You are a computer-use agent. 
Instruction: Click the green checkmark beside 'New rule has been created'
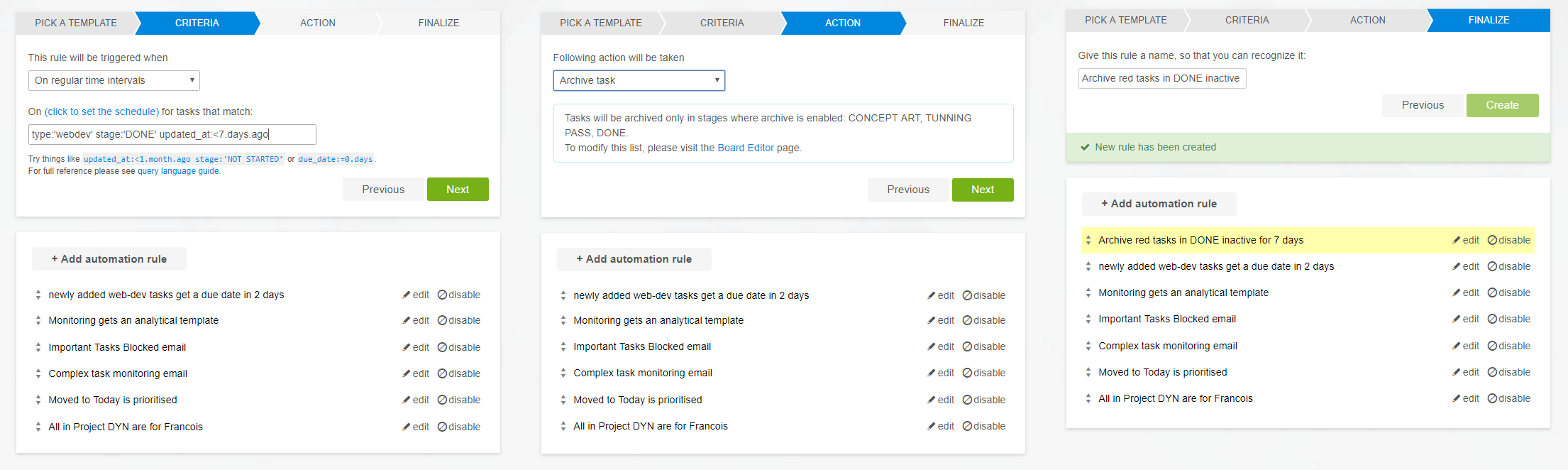point(1085,148)
